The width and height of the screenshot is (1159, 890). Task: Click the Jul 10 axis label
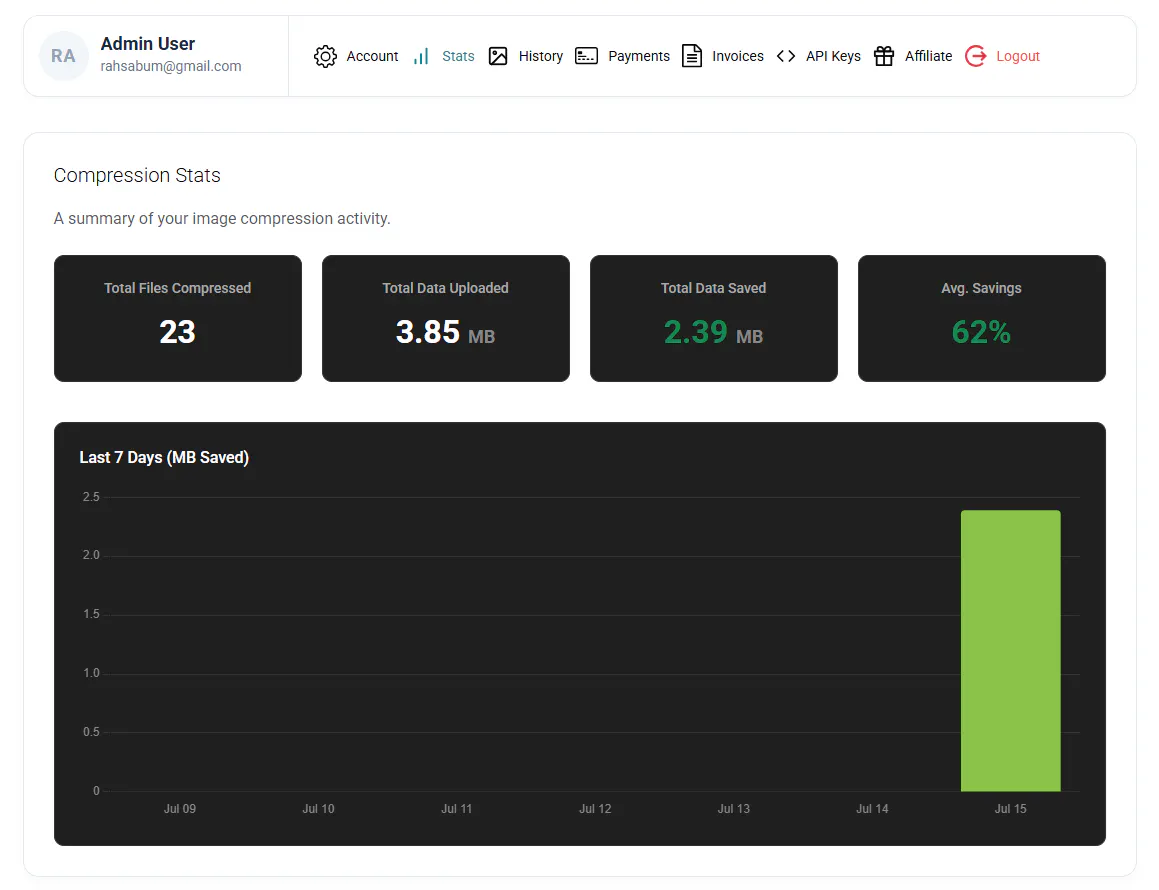pos(318,809)
